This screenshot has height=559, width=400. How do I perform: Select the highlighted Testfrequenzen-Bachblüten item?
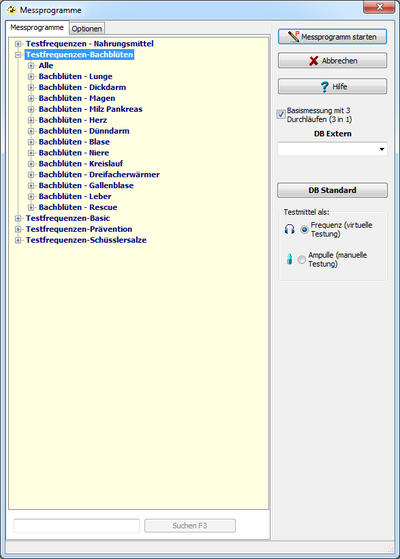pyautogui.click(x=79, y=55)
